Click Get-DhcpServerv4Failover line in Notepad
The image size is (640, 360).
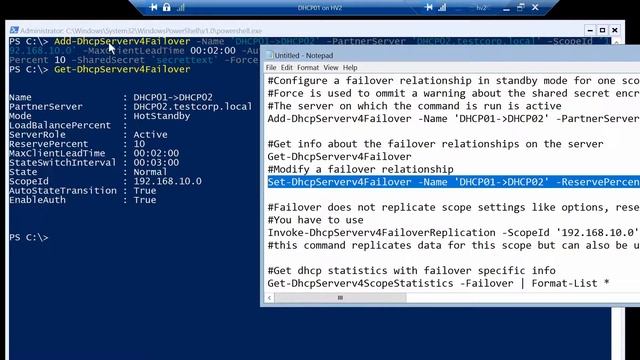339,157
